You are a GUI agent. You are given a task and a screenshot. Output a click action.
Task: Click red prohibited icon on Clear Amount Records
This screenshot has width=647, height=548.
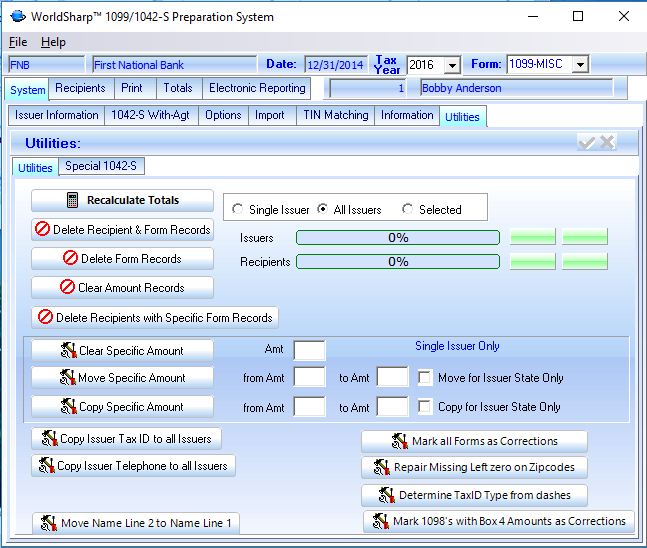67,287
